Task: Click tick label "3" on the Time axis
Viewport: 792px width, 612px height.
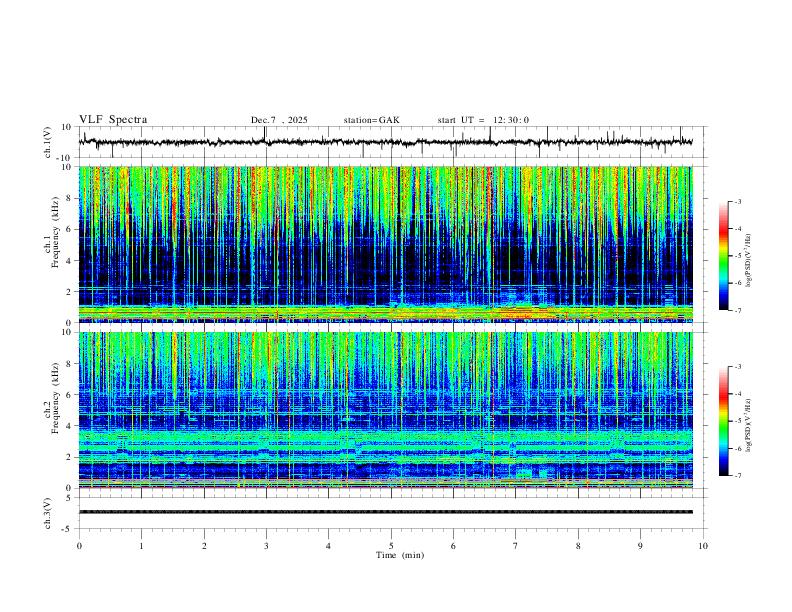Action: click(x=266, y=546)
